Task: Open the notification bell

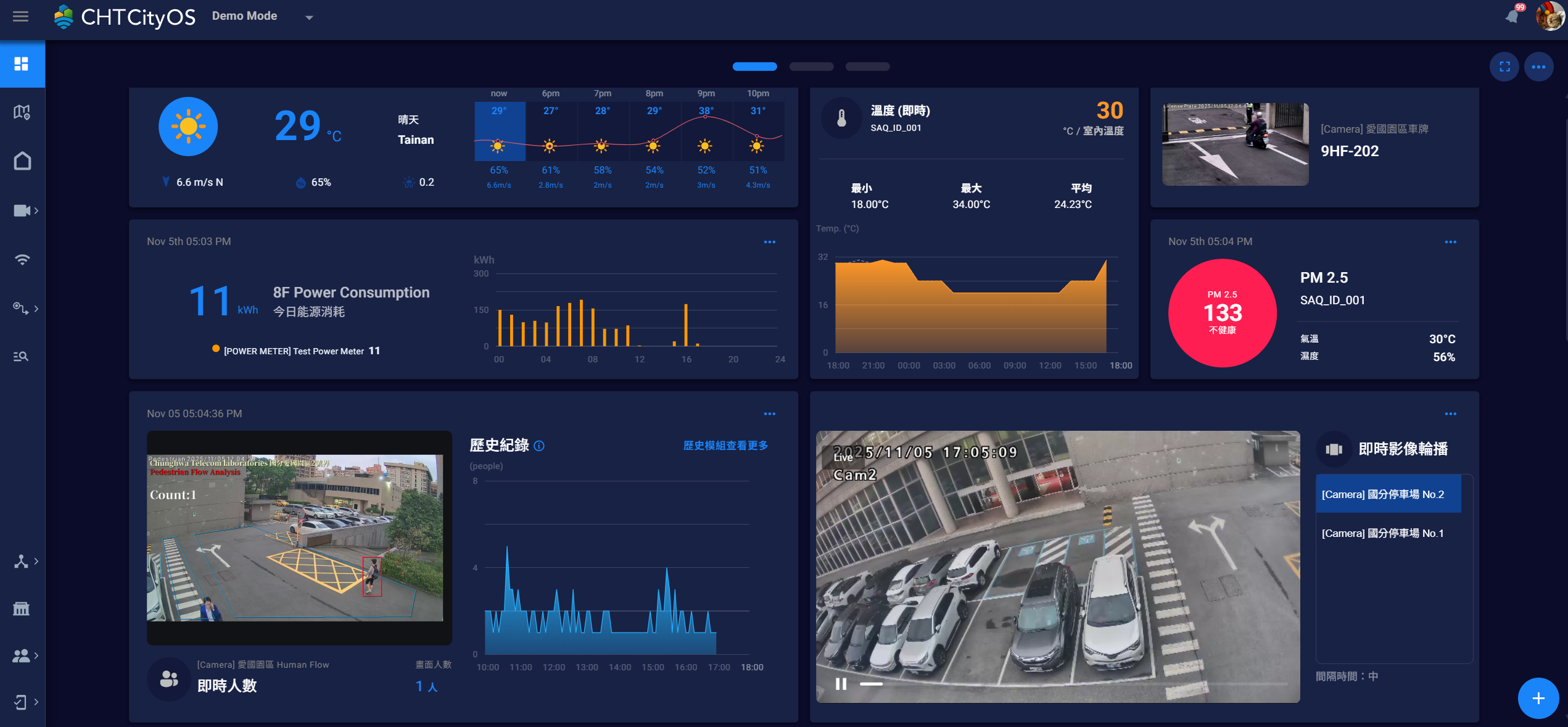Action: click(1511, 17)
